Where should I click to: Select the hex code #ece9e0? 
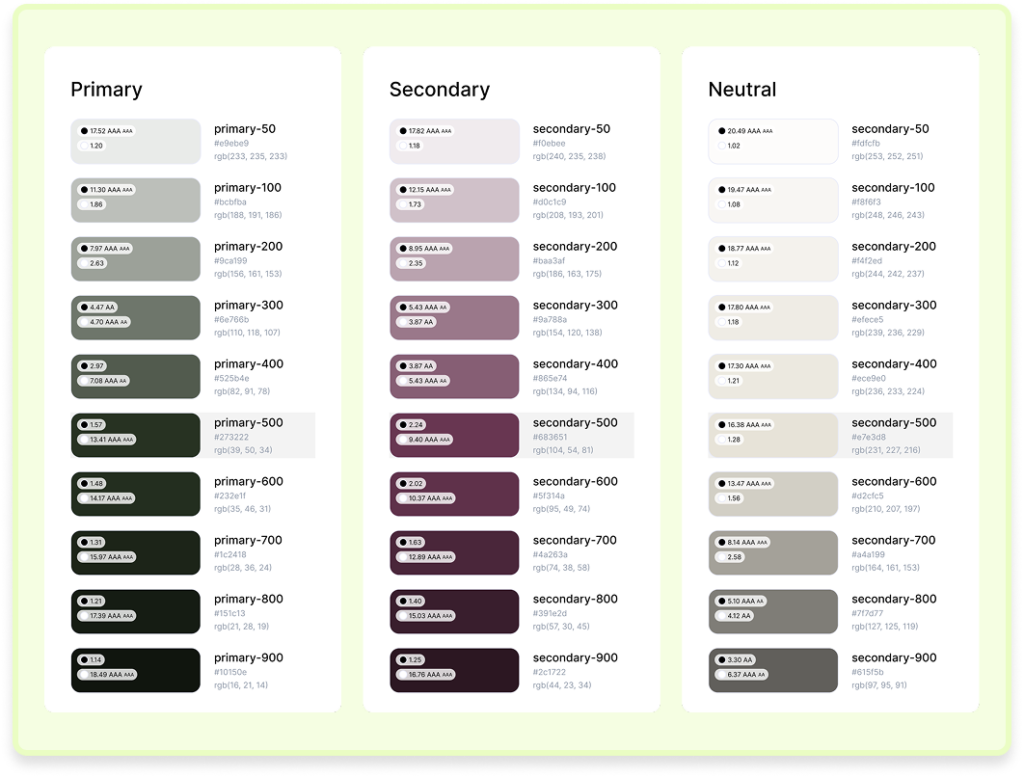(x=869, y=378)
